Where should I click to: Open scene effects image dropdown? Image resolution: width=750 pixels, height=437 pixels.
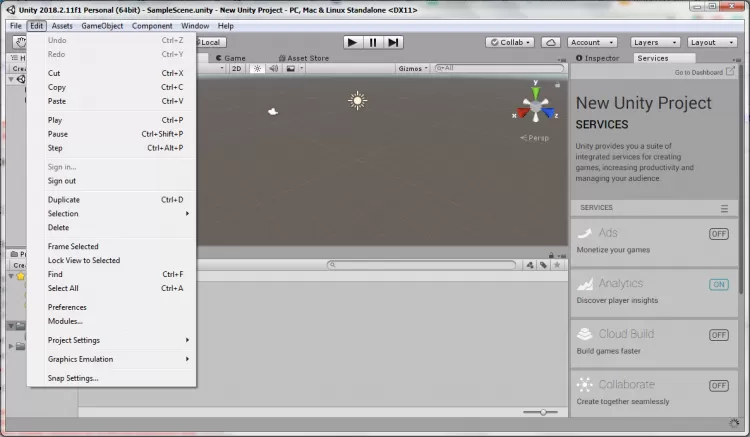click(294, 68)
